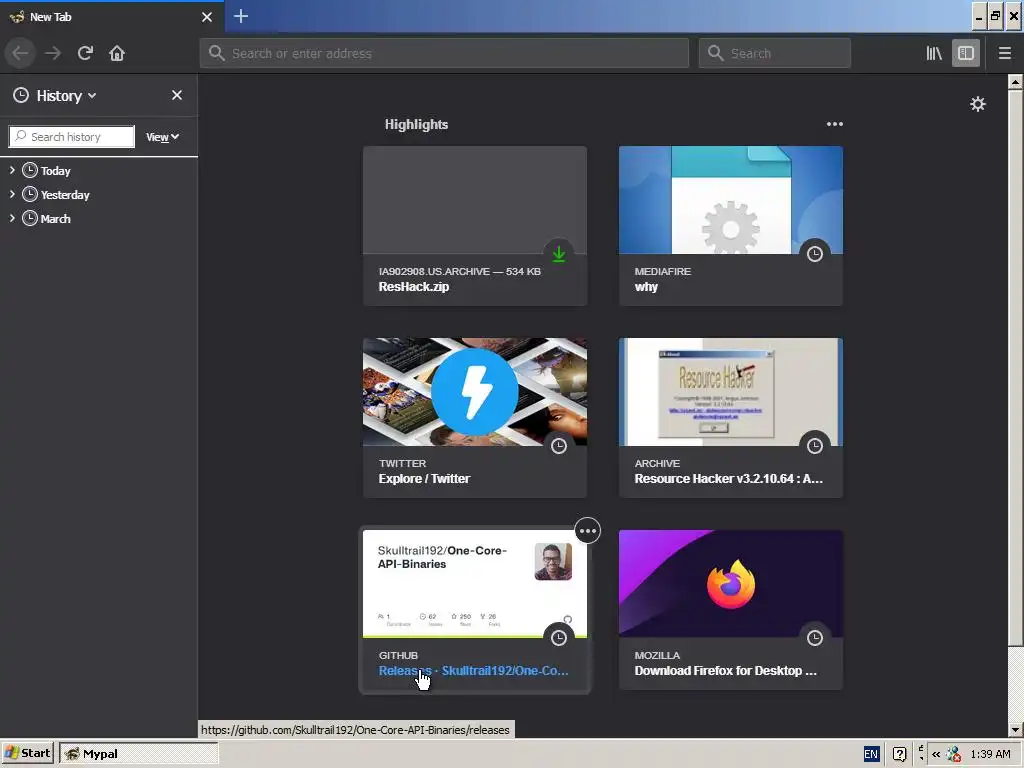Click the history clock badge on Twitter card
This screenshot has height=768, width=1024.
pyautogui.click(x=559, y=446)
